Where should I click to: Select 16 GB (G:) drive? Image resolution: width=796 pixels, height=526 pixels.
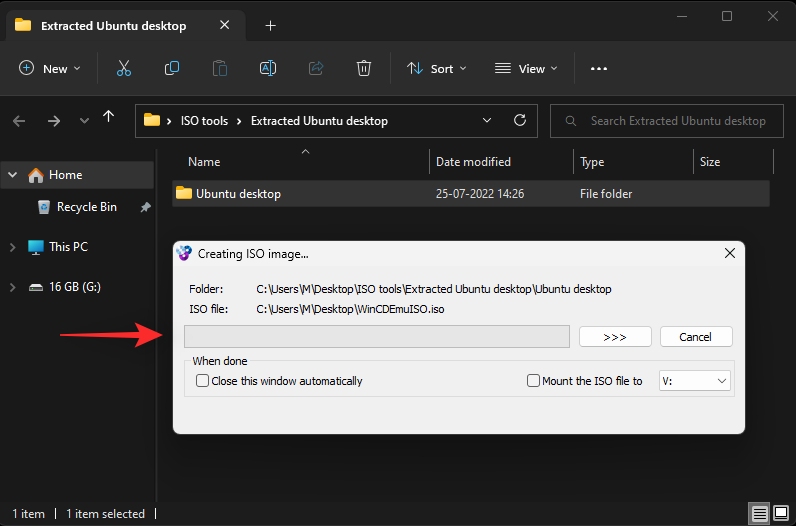(75, 287)
